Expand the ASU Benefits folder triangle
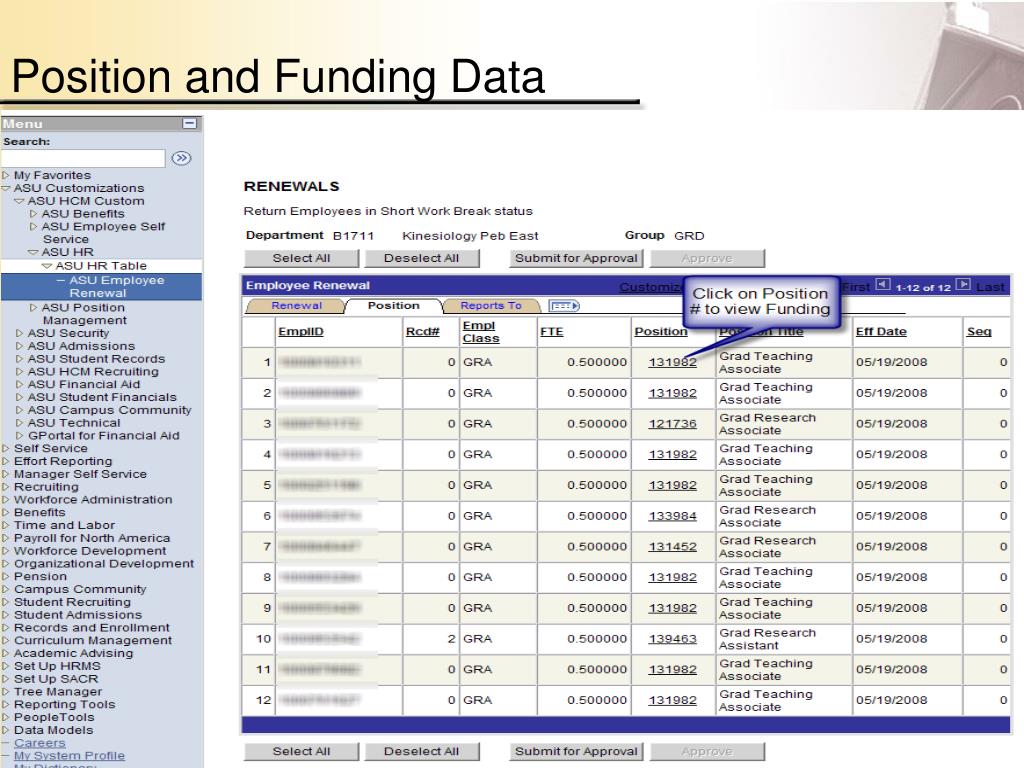This screenshot has width=1024, height=768. (x=33, y=214)
